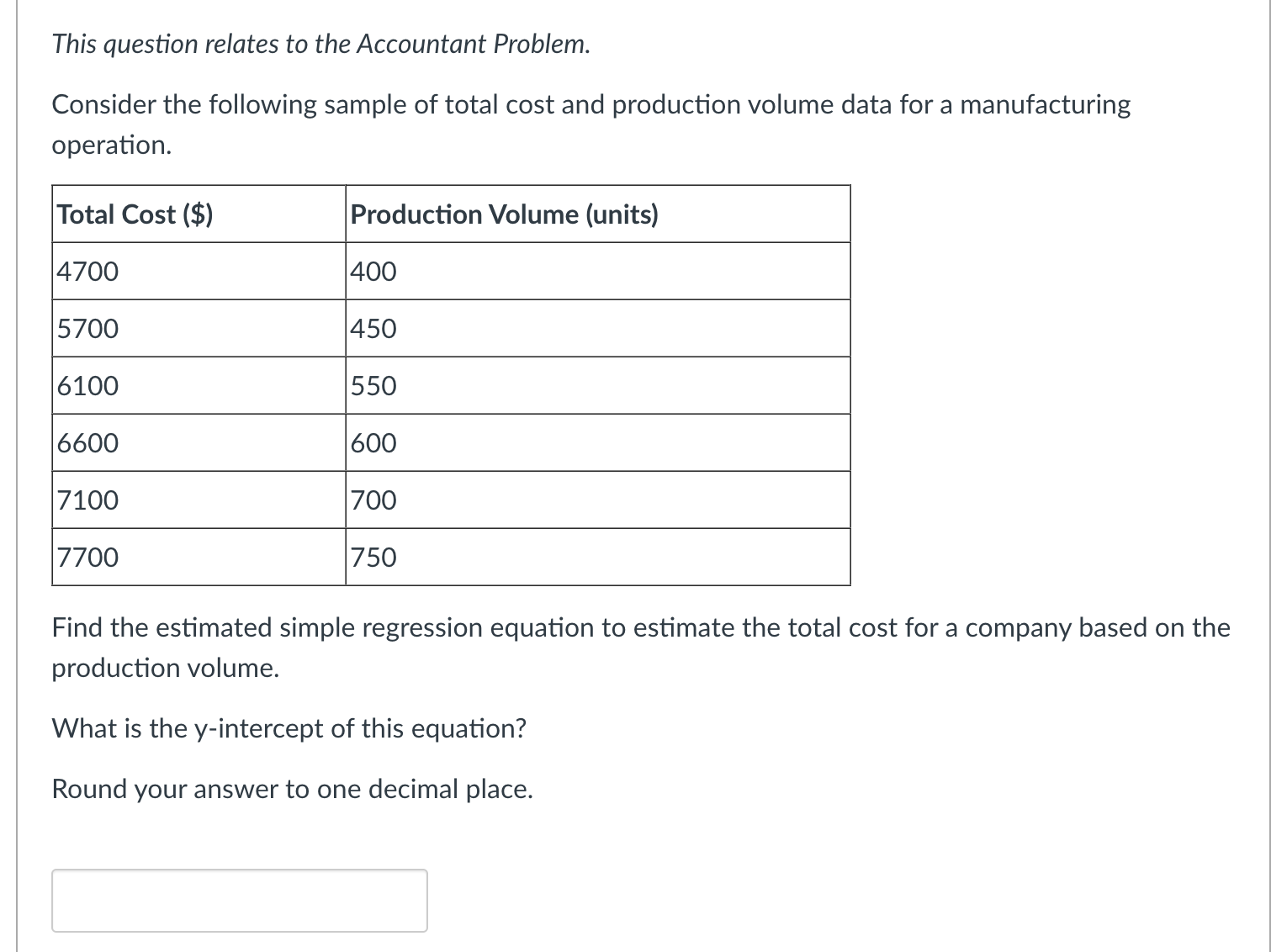
Task: Select the cell showing 5700
Action: pos(87,328)
